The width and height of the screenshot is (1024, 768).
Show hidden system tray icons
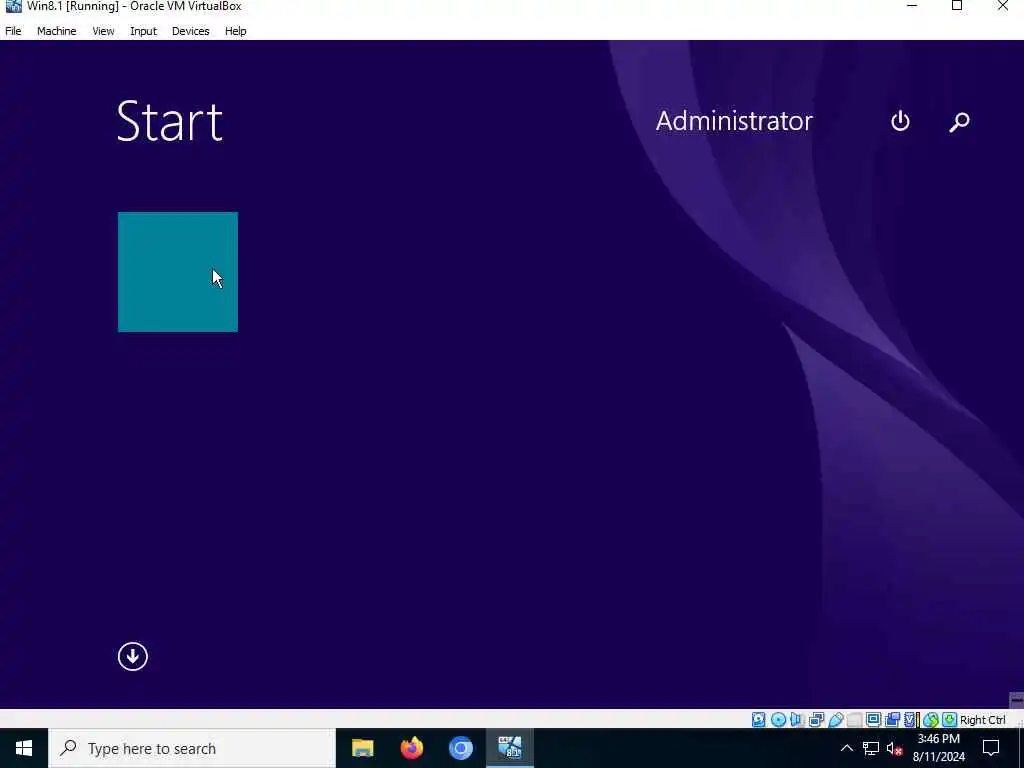[x=846, y=748]
